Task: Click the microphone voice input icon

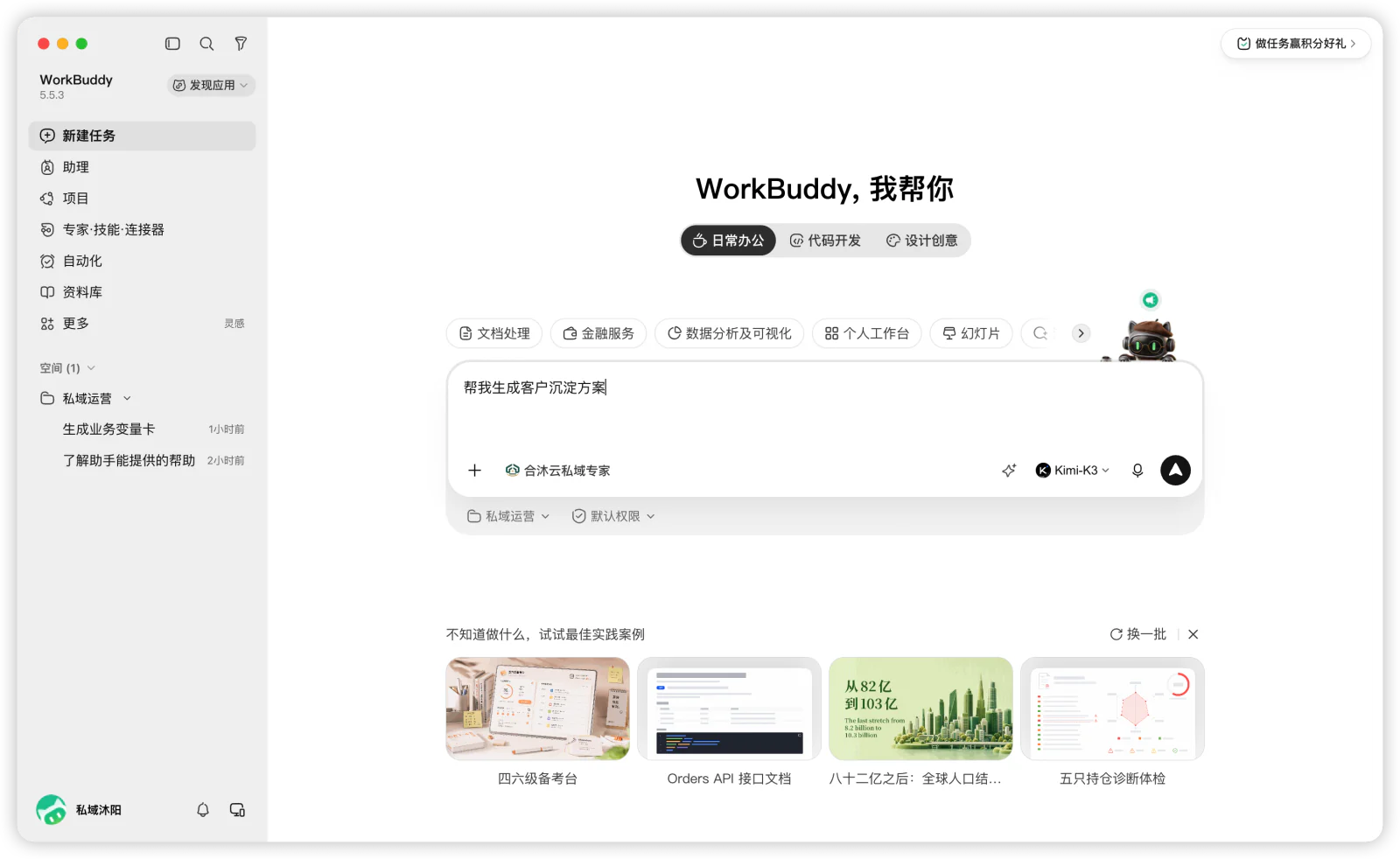Action: click(x=1137, y=471)
